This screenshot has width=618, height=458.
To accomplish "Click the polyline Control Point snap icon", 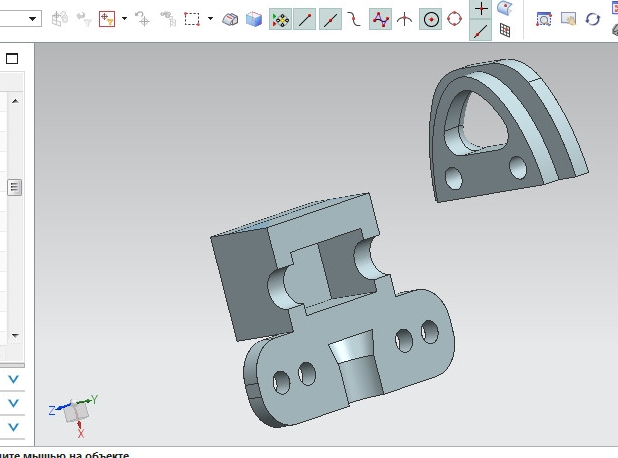I will coord(381,19).
